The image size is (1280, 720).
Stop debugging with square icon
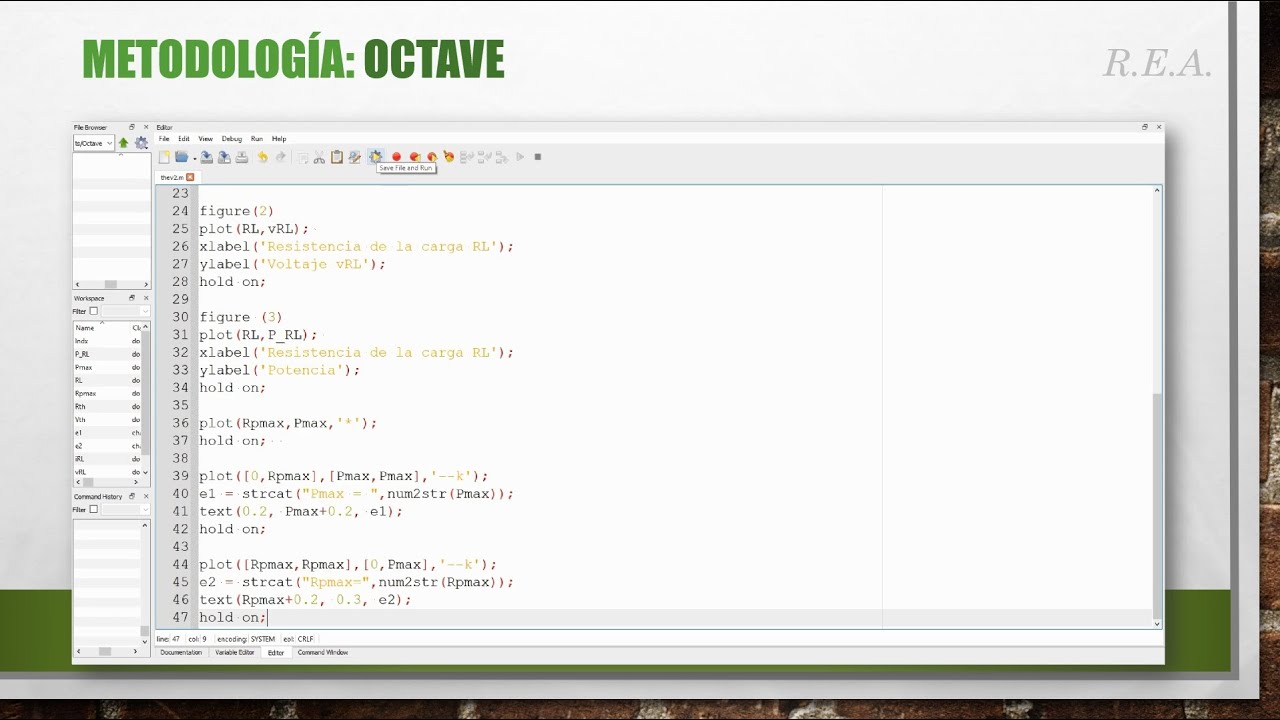point(538,157)
